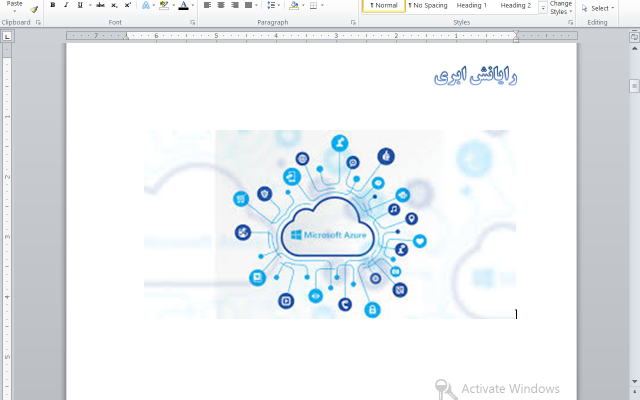640x400 pixels.
Task: Align text right
Action: pyautogui.click(x=235, y=5)
